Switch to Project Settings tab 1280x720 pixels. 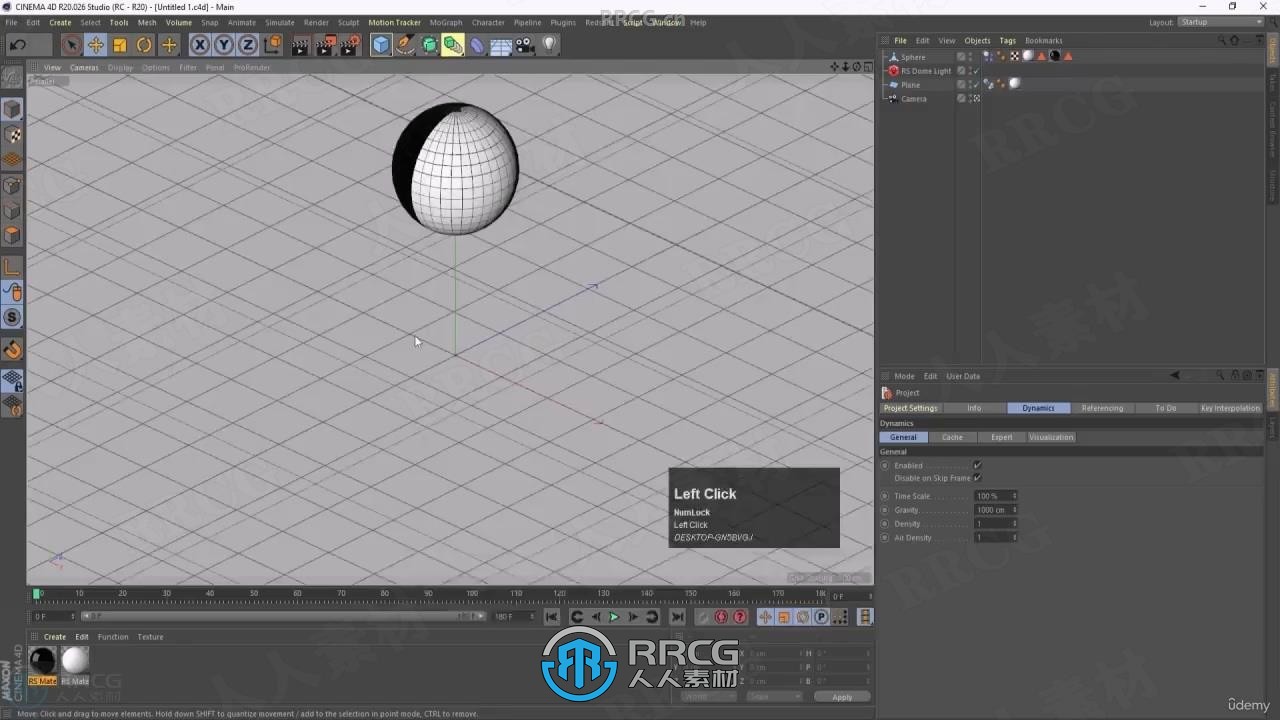[911, 408]
